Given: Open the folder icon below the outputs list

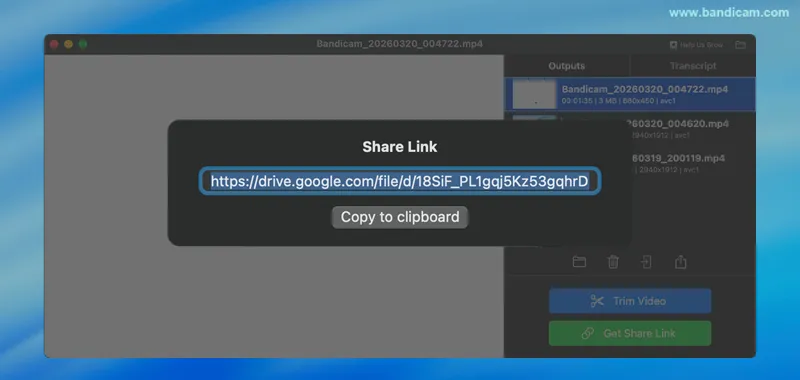Looking at the screenshot, I should click(579, 262).
